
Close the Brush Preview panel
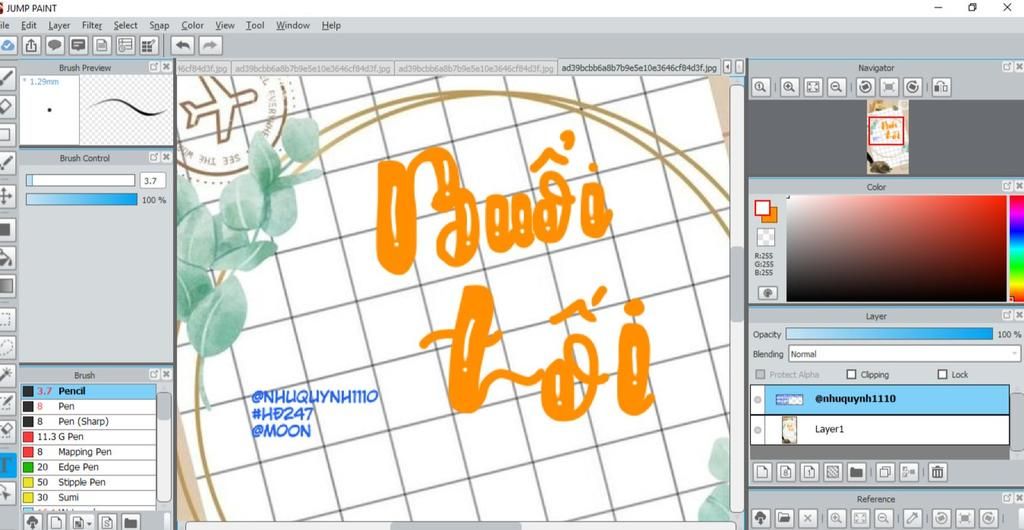[x=167, y=67]
